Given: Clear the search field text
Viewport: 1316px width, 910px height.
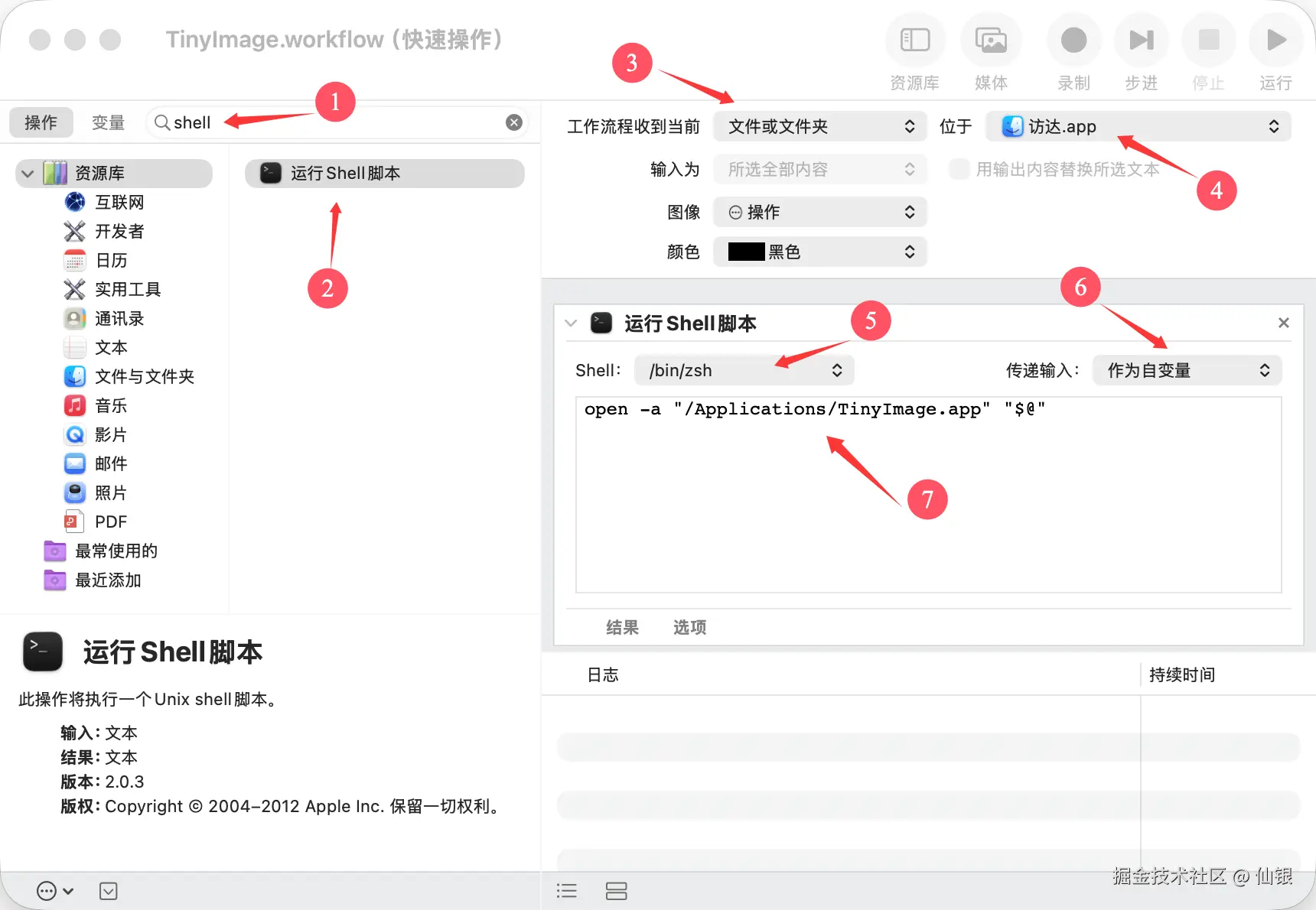Looking at the screenshot, I should click(x=514, y=122).
